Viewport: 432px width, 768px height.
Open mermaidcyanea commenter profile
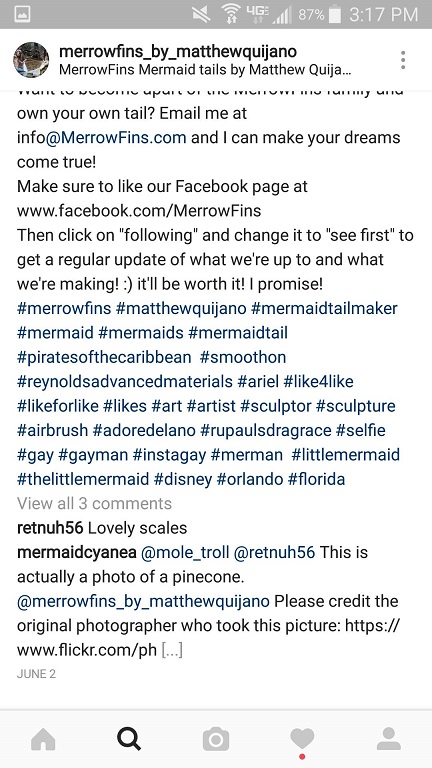(x=77, y=552)
